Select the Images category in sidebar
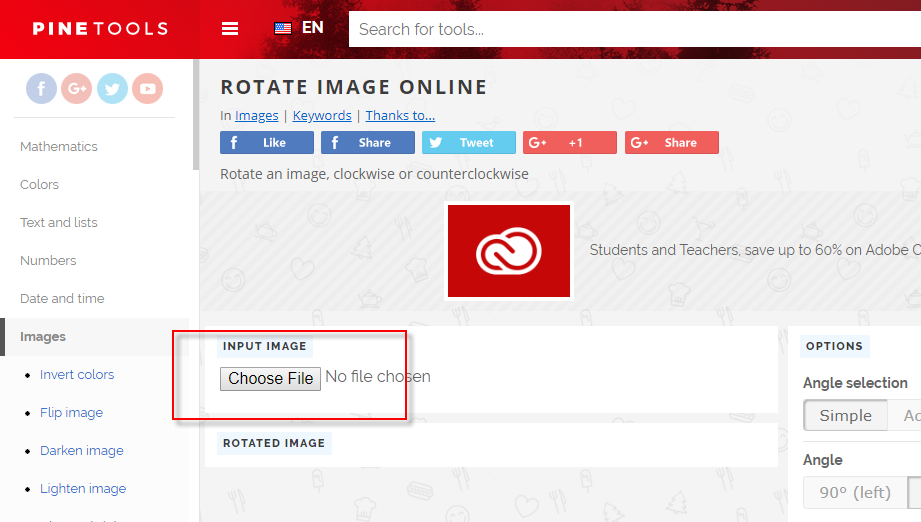This screenshot has width=921, height=522. point(96,337)
